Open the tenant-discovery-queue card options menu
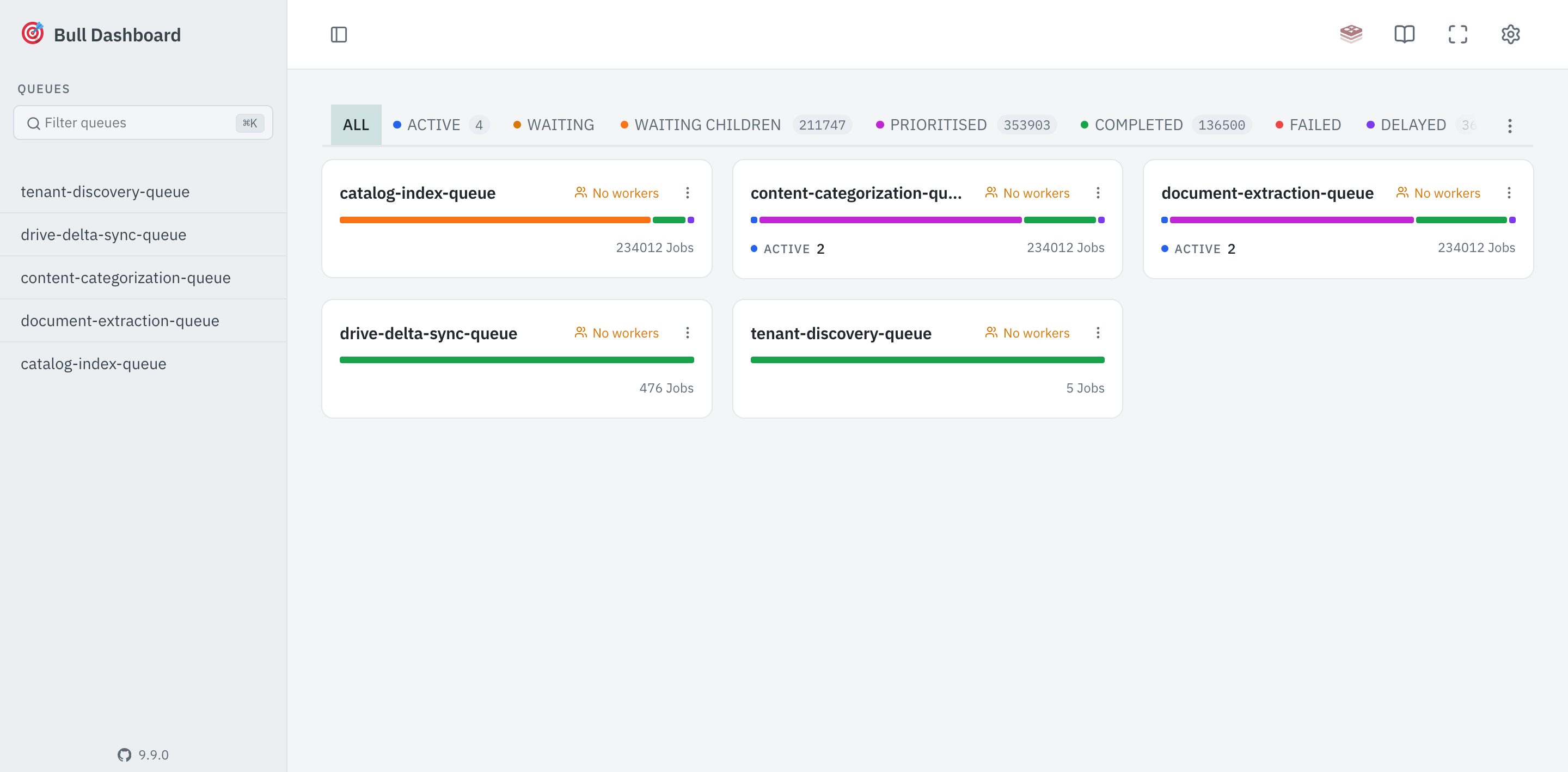This screenshot has height=772, width=1568. (x=1098, y=333)
